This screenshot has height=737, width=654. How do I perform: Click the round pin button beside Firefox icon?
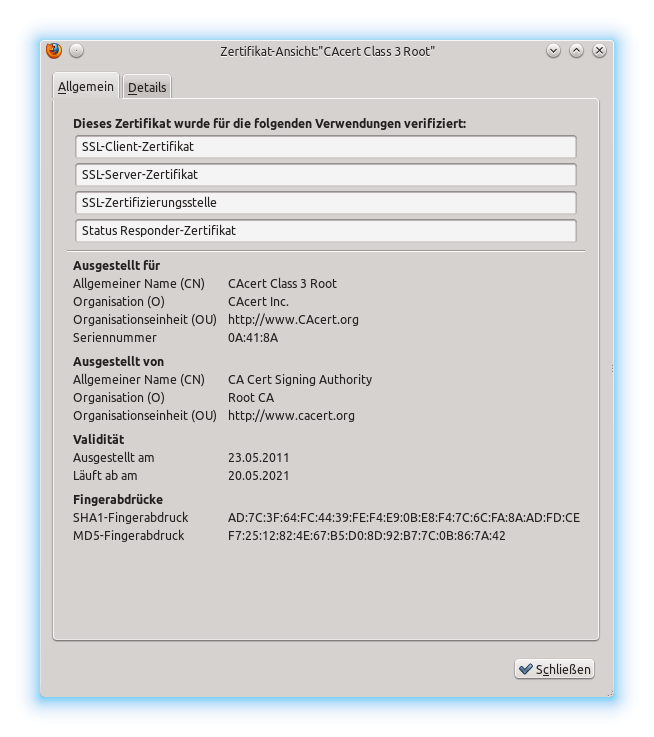coord(76,50)
